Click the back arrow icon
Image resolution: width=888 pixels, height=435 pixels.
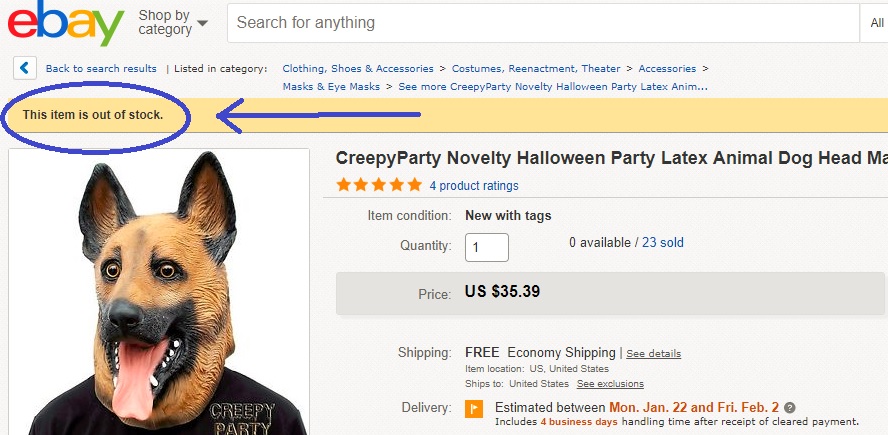pos(25,68)
